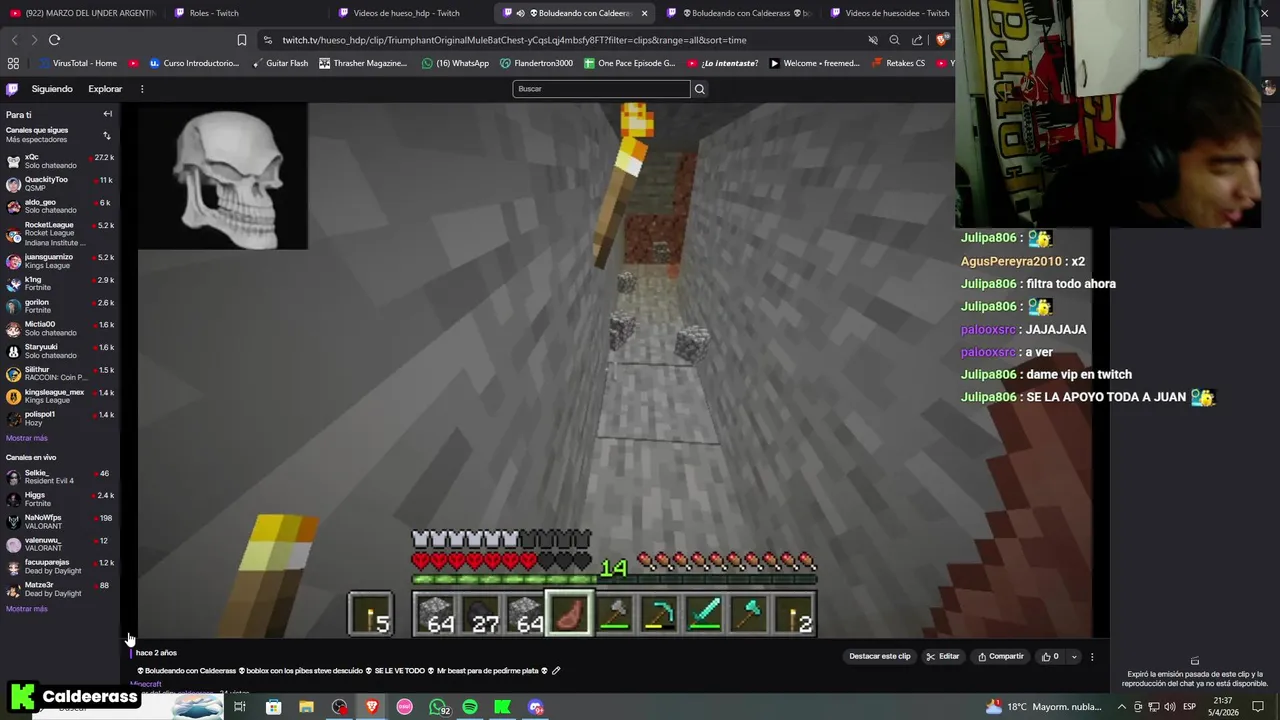Mute audio icon on the active tab
1280x720 pixels.
point(520,13)
